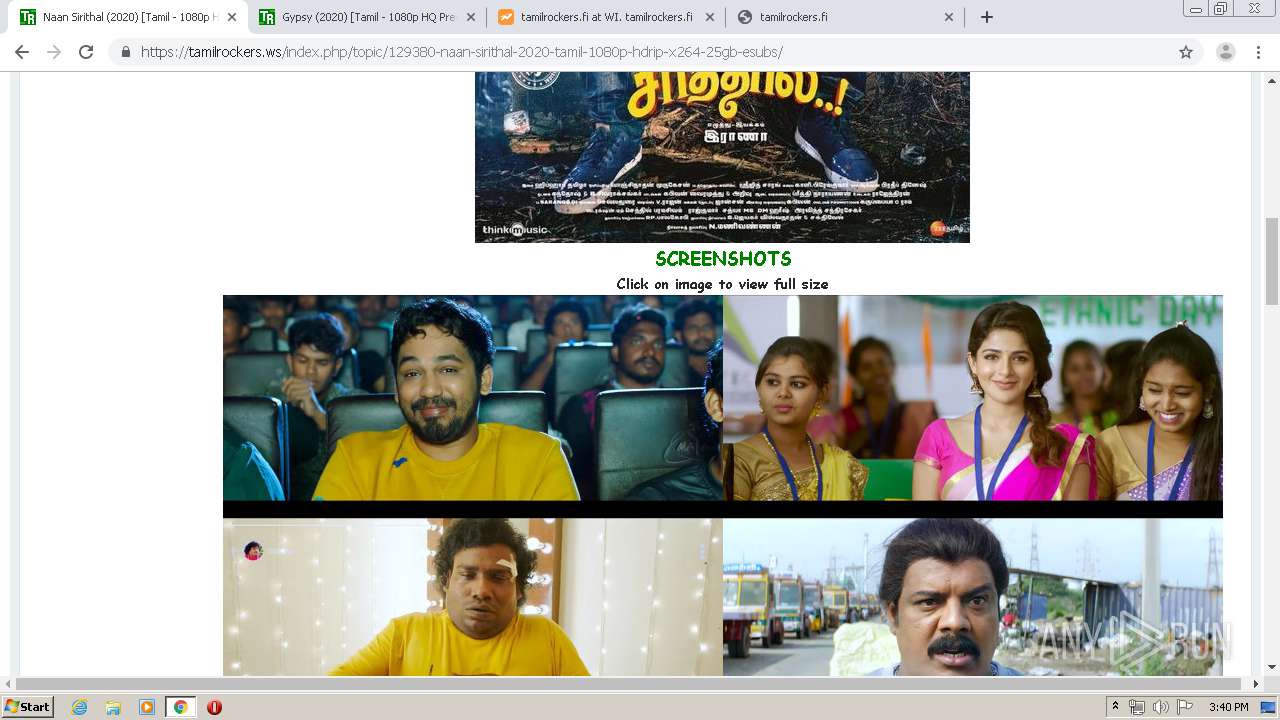Open the network tray icon
Screen dimensions: 1280x720
pos(1137,707)
